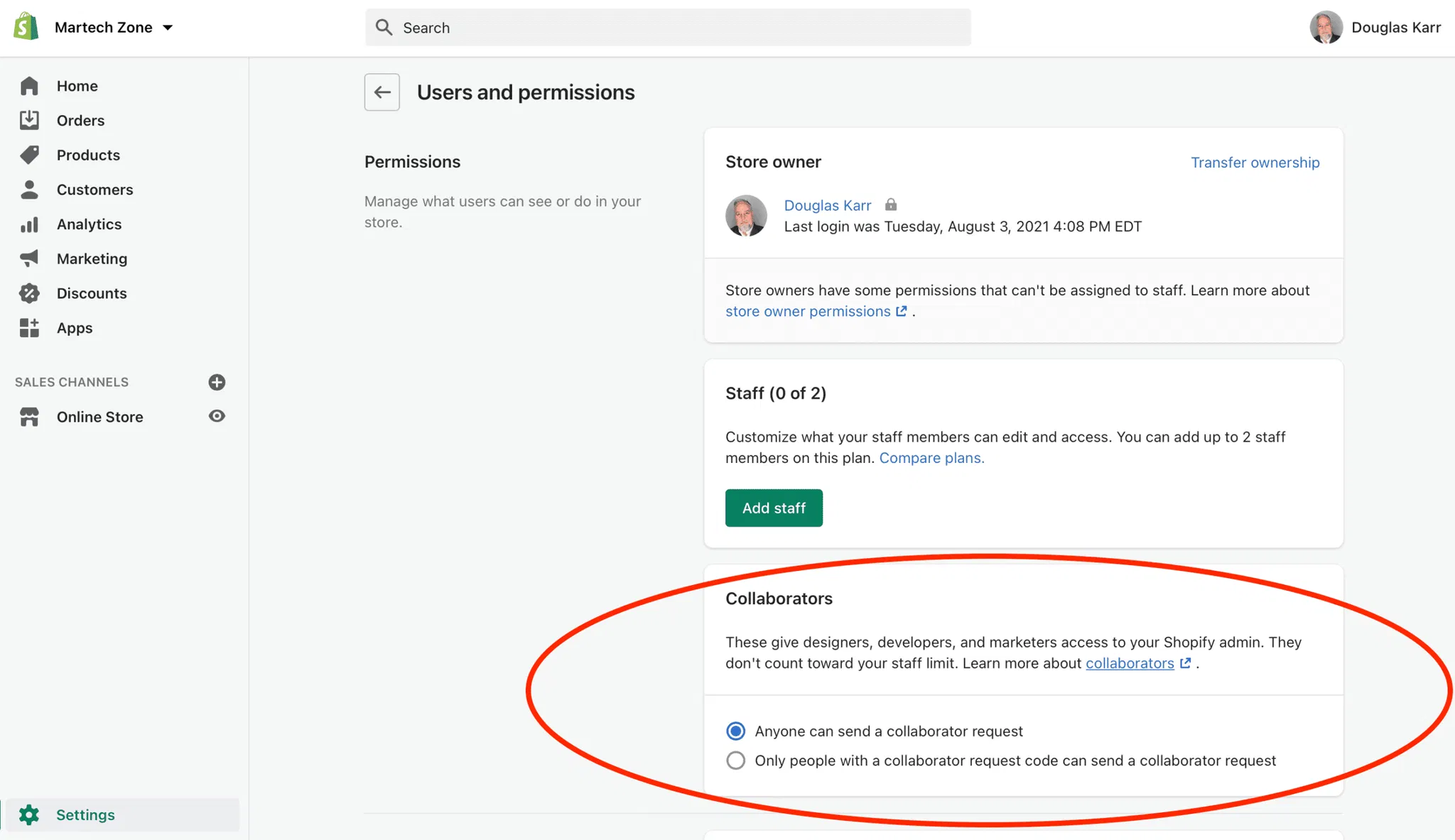The image size is (1455, 840).
Task: Click the magnifier icon in the search bar
Action: 384,27
